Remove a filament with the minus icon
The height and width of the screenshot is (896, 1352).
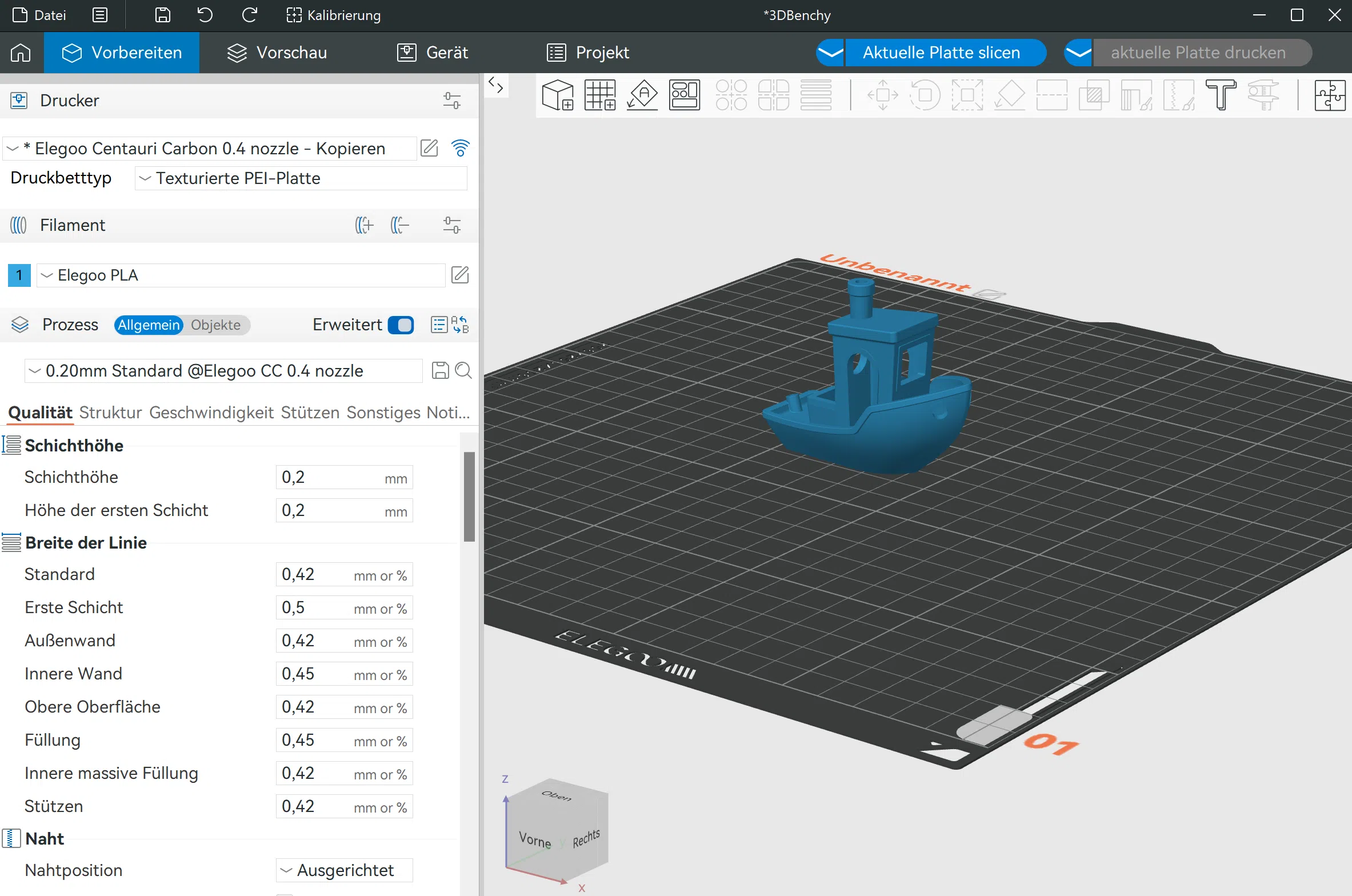pyautogui.click(x=400, y=225)
